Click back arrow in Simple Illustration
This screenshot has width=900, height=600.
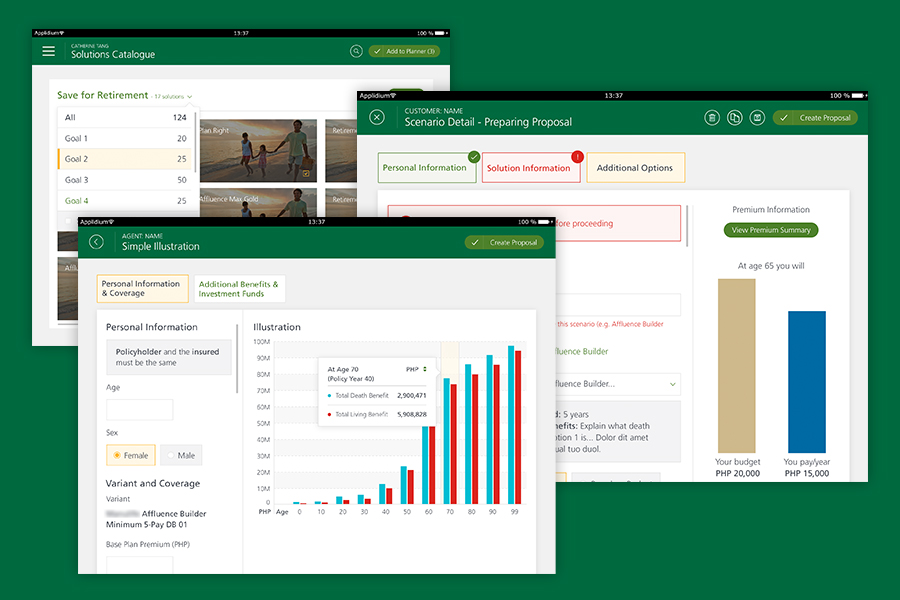[96, 242]
